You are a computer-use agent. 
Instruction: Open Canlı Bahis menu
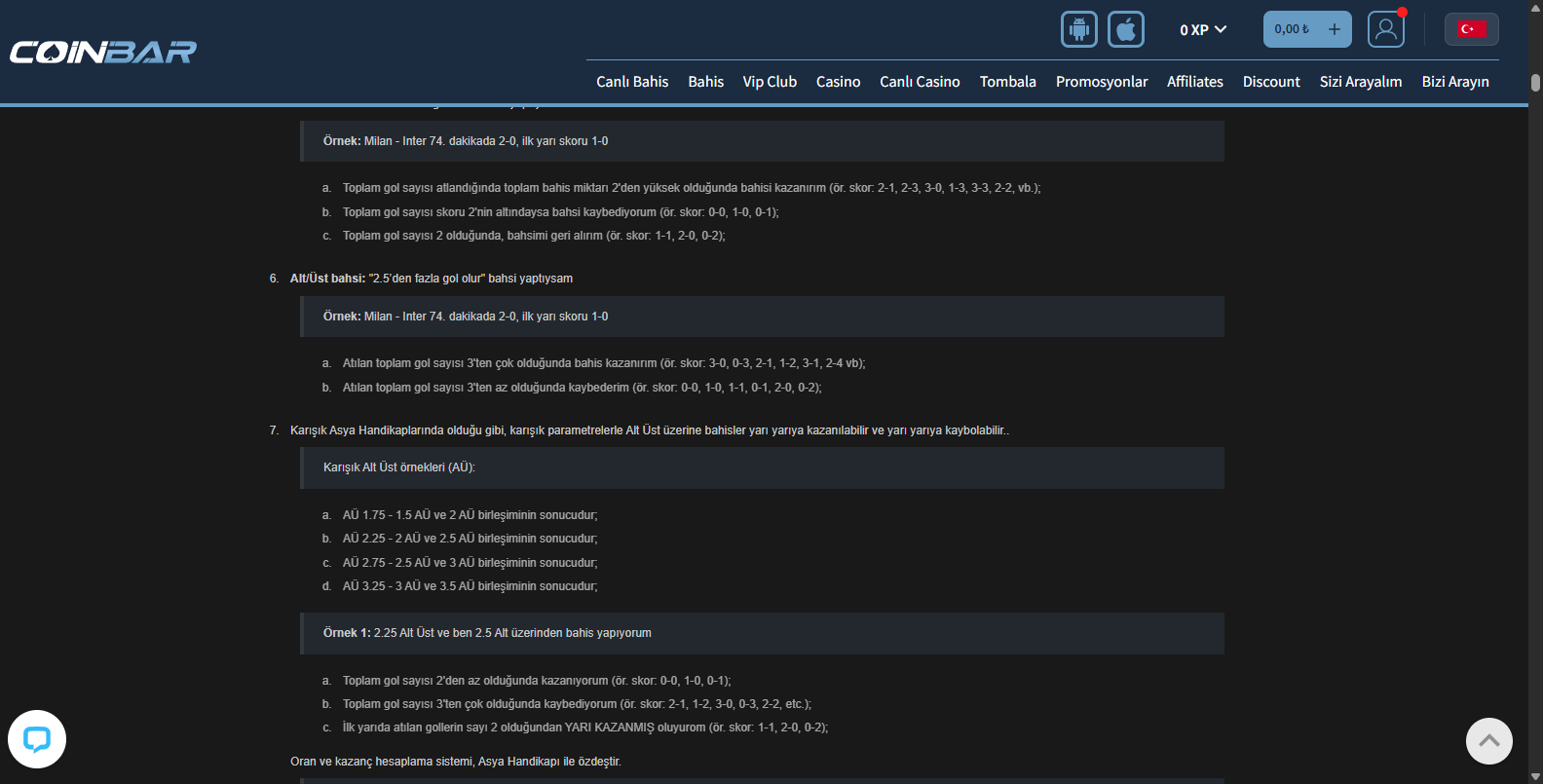[x=632, y=82]
